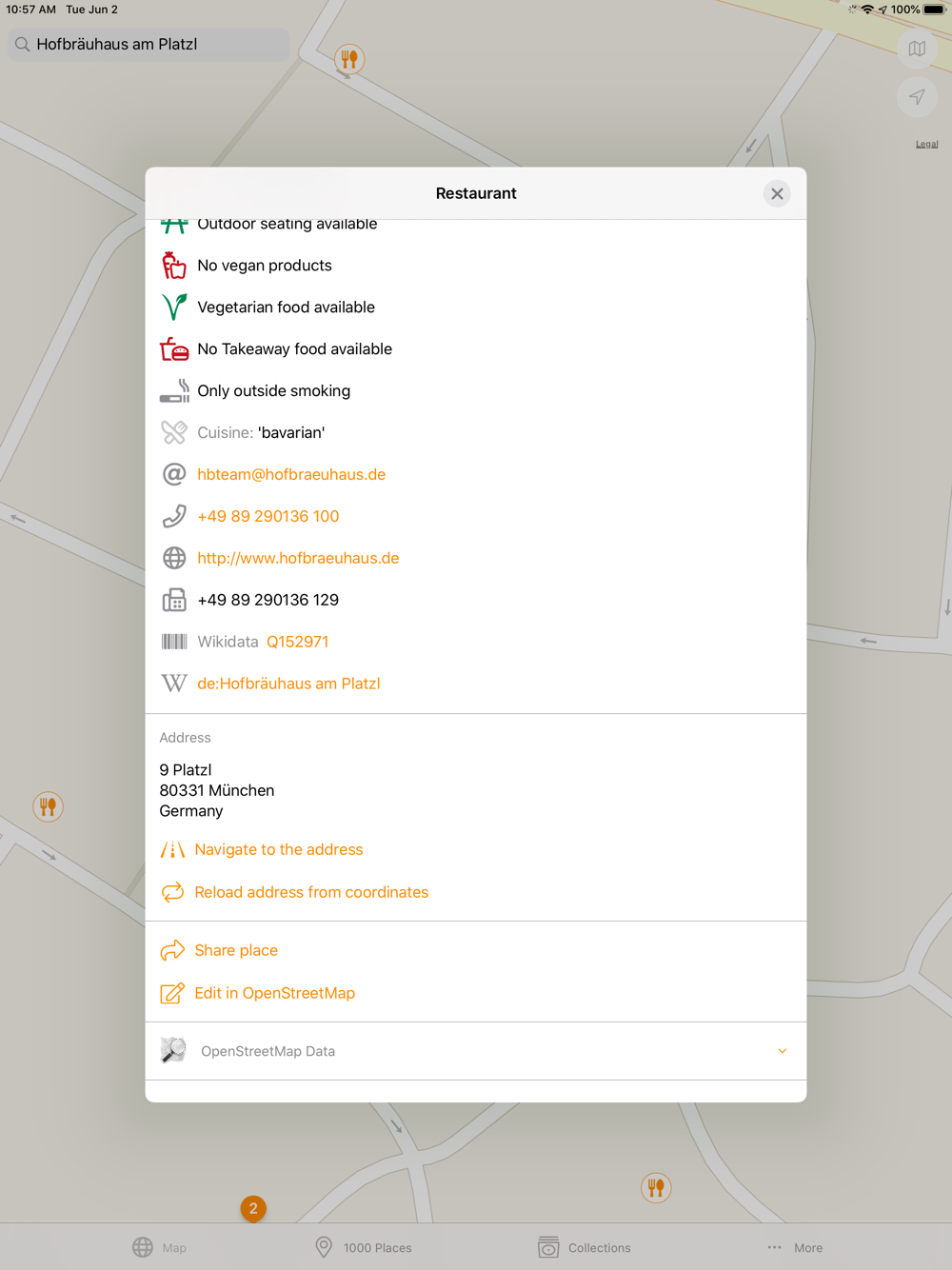The image size is (952, 1270).
Task: Tap Reload address from coordinates
Action: [311, 892]
